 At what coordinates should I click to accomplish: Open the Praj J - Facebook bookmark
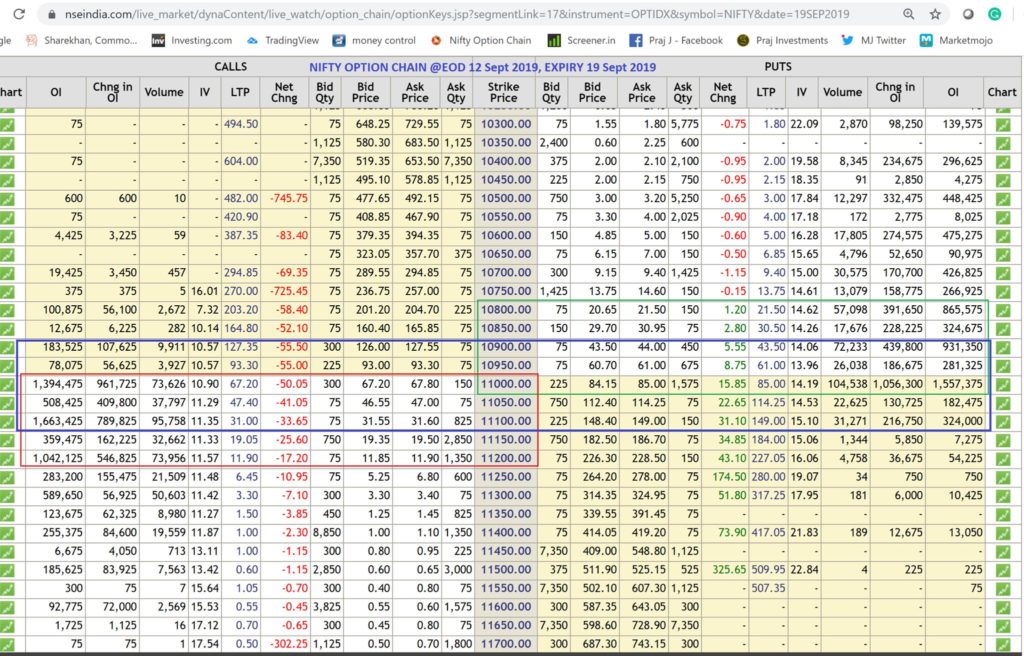coord(676,41)
